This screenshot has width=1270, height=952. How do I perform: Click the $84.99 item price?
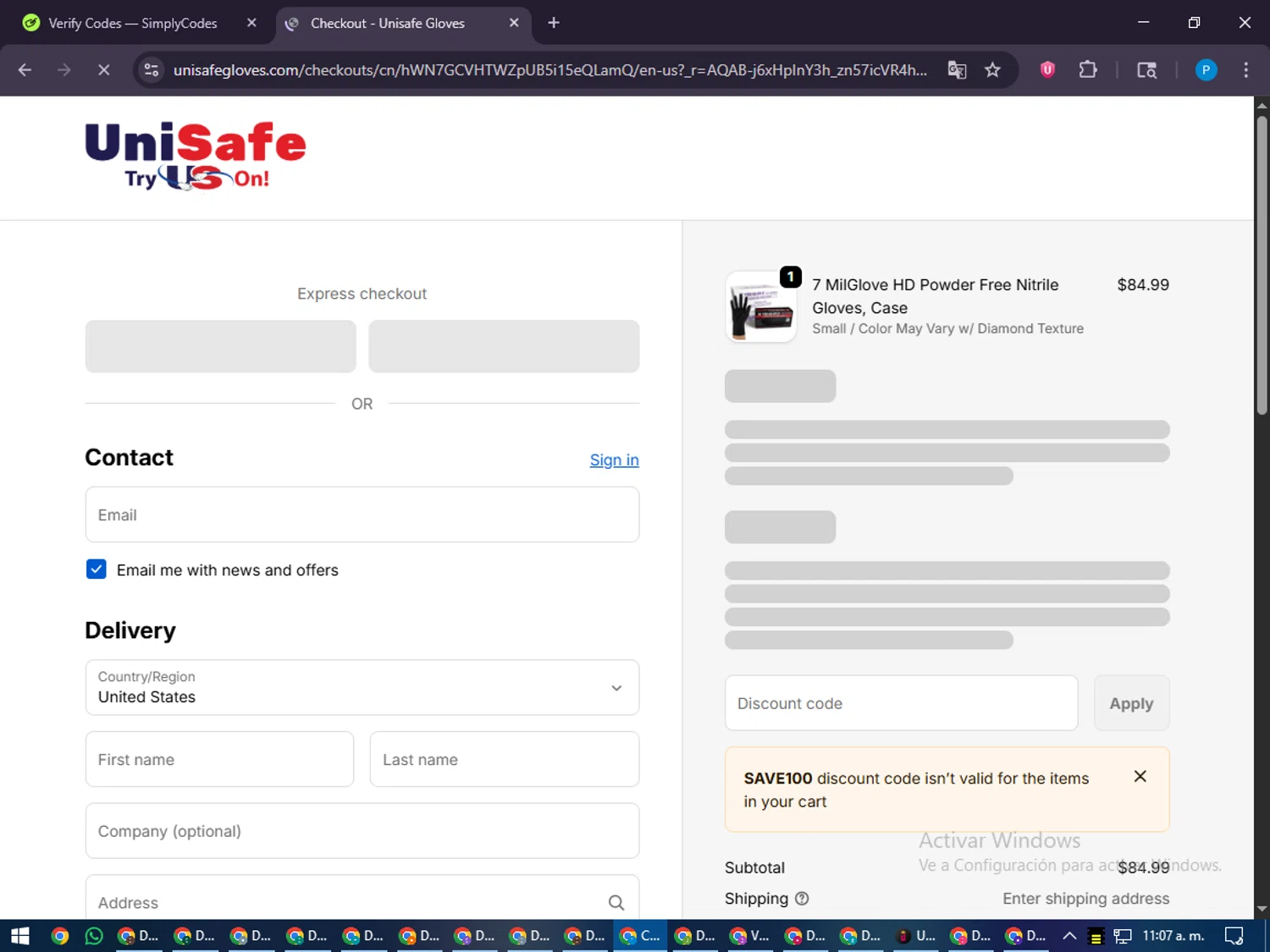(x=1143, y=285)
